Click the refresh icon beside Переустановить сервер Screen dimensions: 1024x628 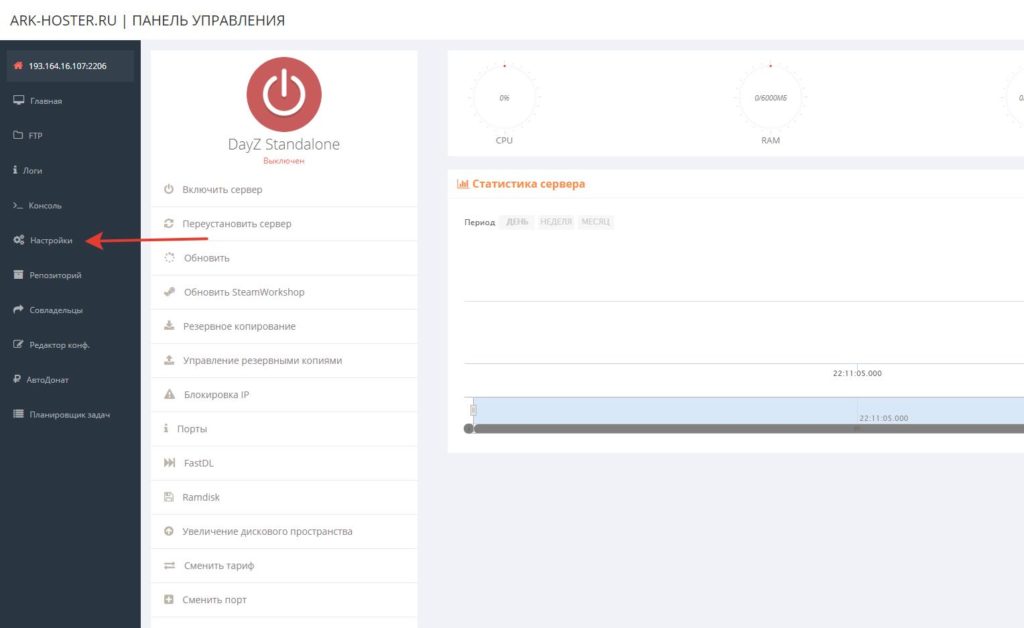pos(168,223)
